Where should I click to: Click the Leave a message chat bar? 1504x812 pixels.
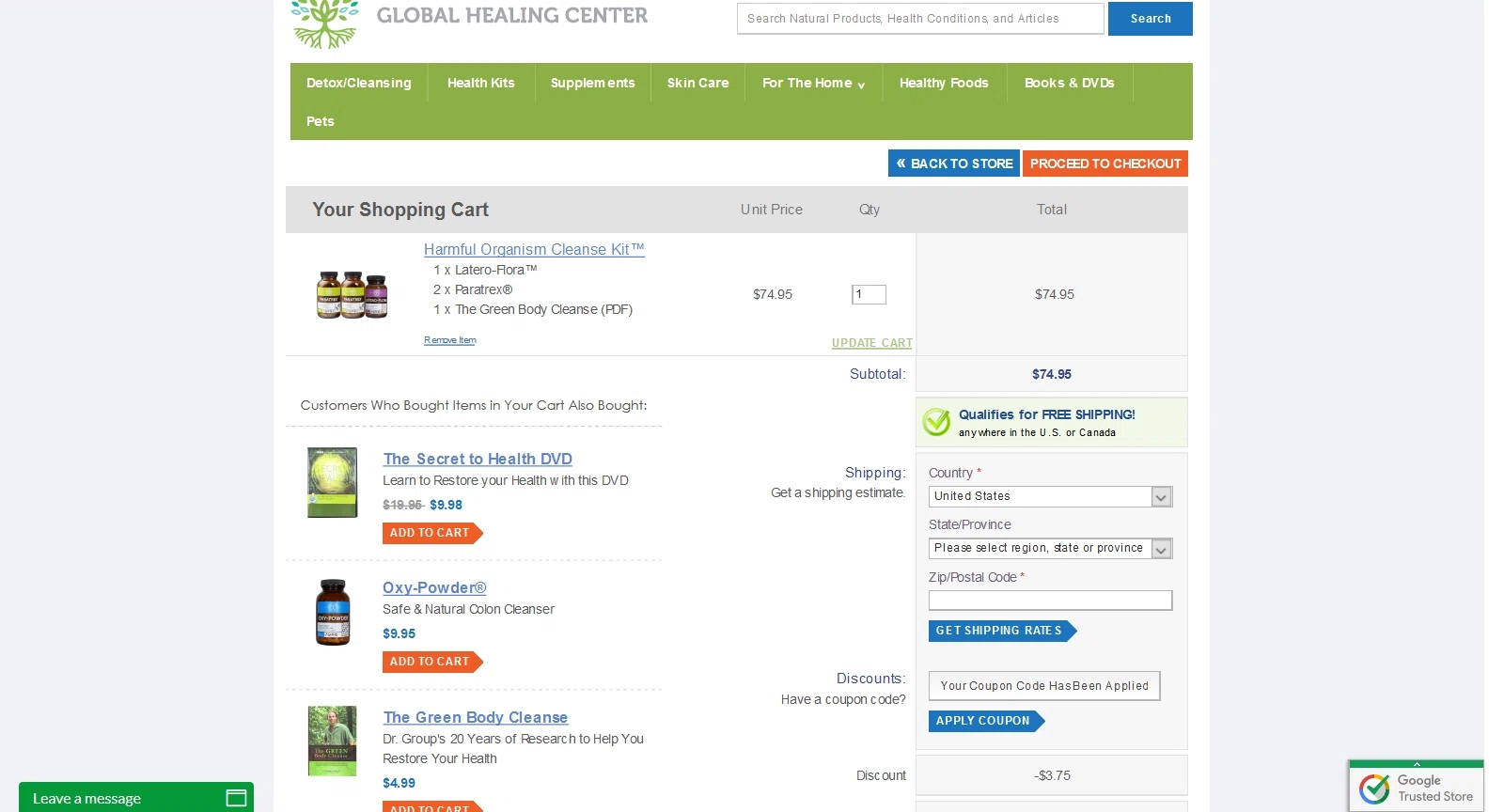tap(136, 798)
